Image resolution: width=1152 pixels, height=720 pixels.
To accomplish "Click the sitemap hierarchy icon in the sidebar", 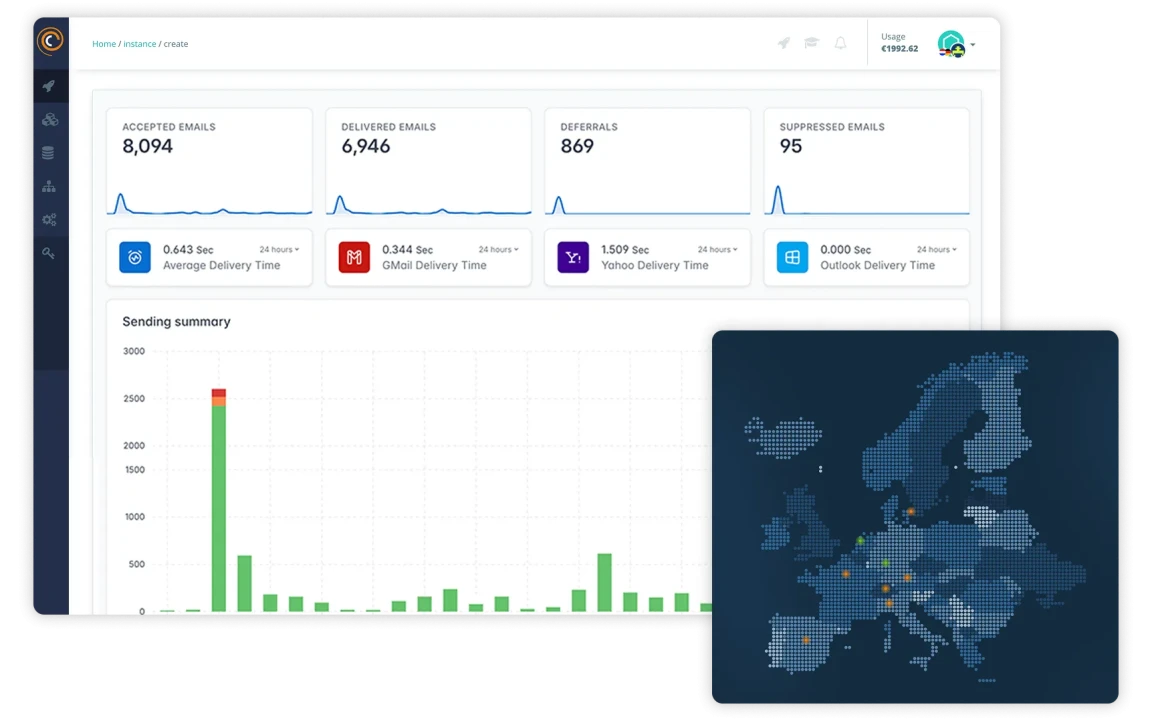I will pyautogui.click(x=50, y=186).
